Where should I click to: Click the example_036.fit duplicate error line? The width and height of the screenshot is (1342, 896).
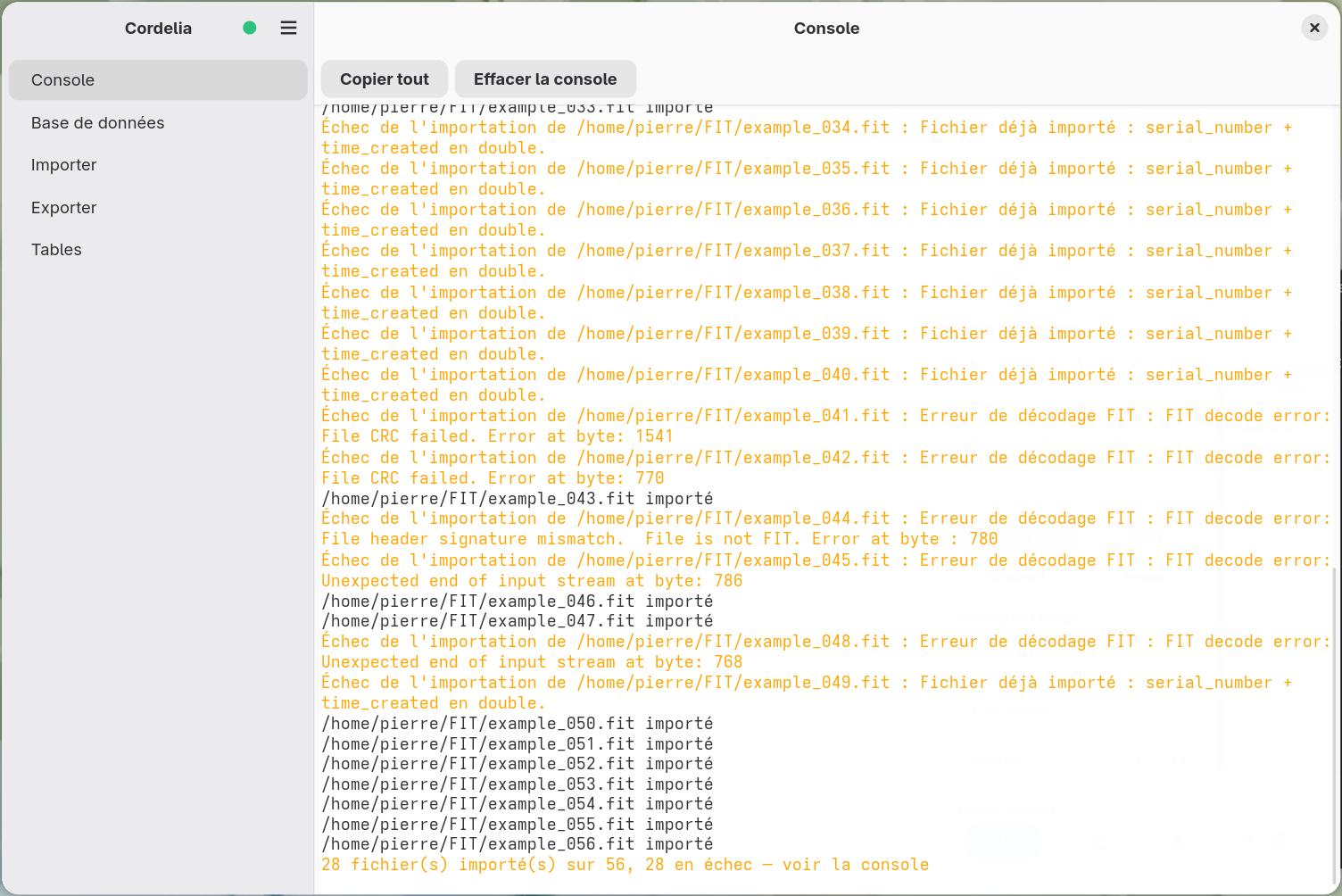point(807,220)
